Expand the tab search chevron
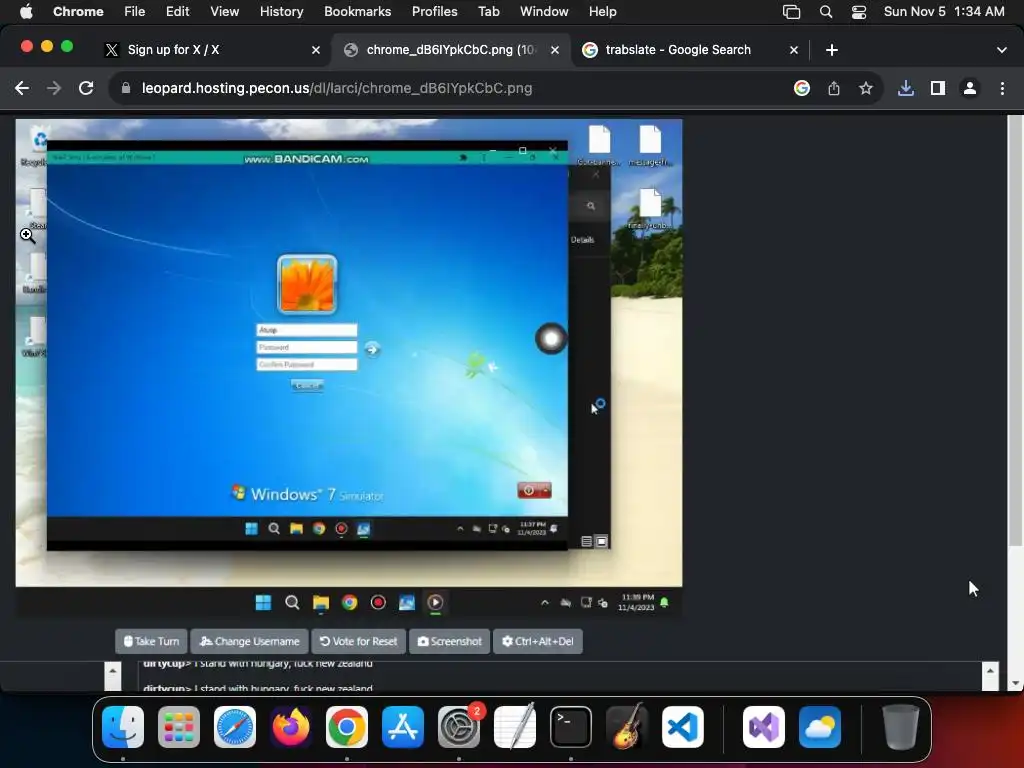This screenshot has height=768, width=1024. click(1002, 50)
